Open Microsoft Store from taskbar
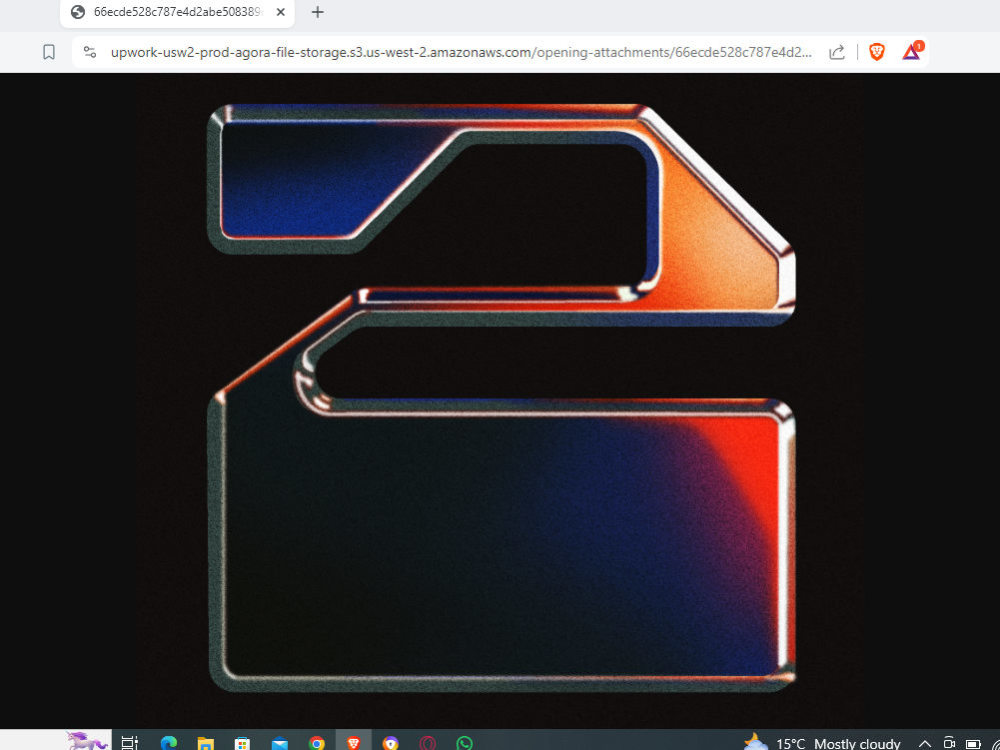The image size is (1000, 750). pyautogui.click(x=242, y=744)
